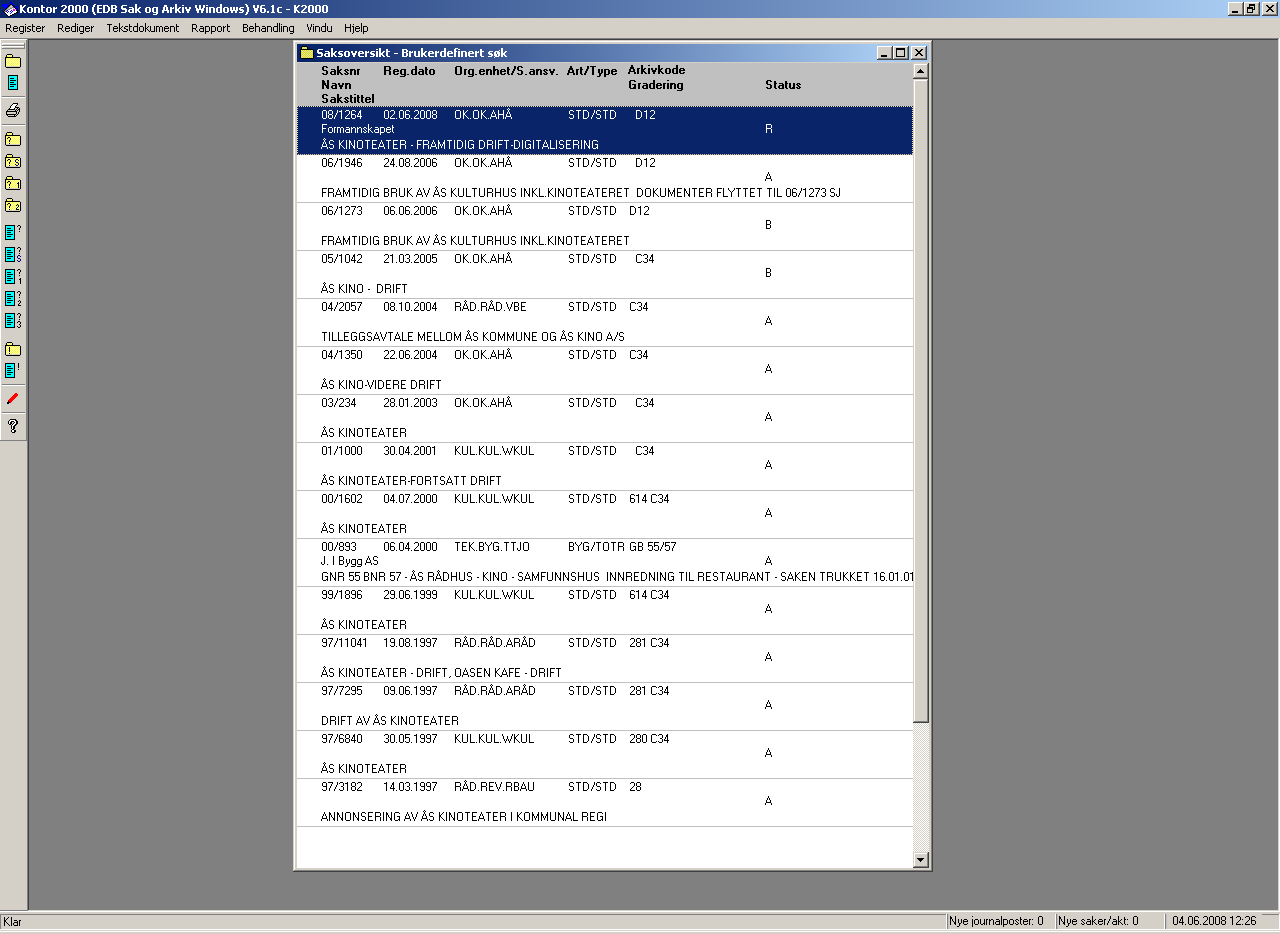This screenshot has width=1280, height=934.
Task: Click the yellow folder with question mark icon
Action: 13,140
